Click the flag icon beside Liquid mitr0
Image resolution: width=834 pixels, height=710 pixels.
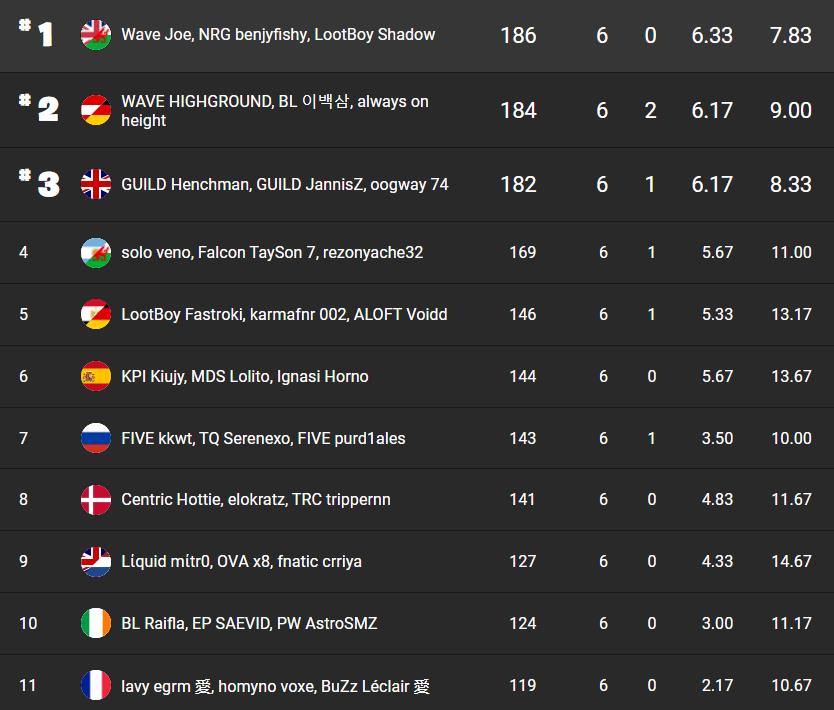point(96,561)
